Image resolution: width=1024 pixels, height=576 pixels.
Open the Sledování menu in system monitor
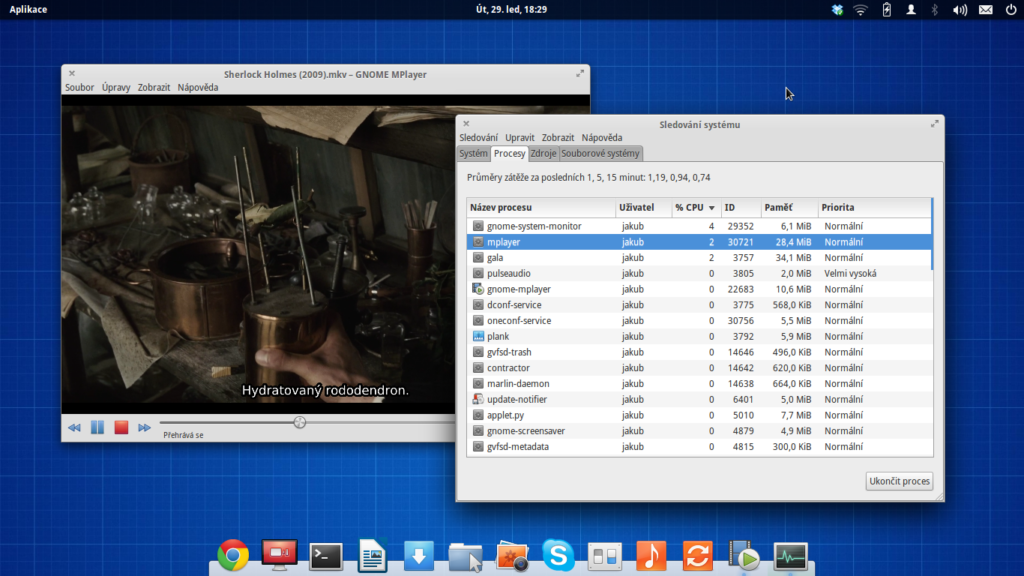(478, 137)
